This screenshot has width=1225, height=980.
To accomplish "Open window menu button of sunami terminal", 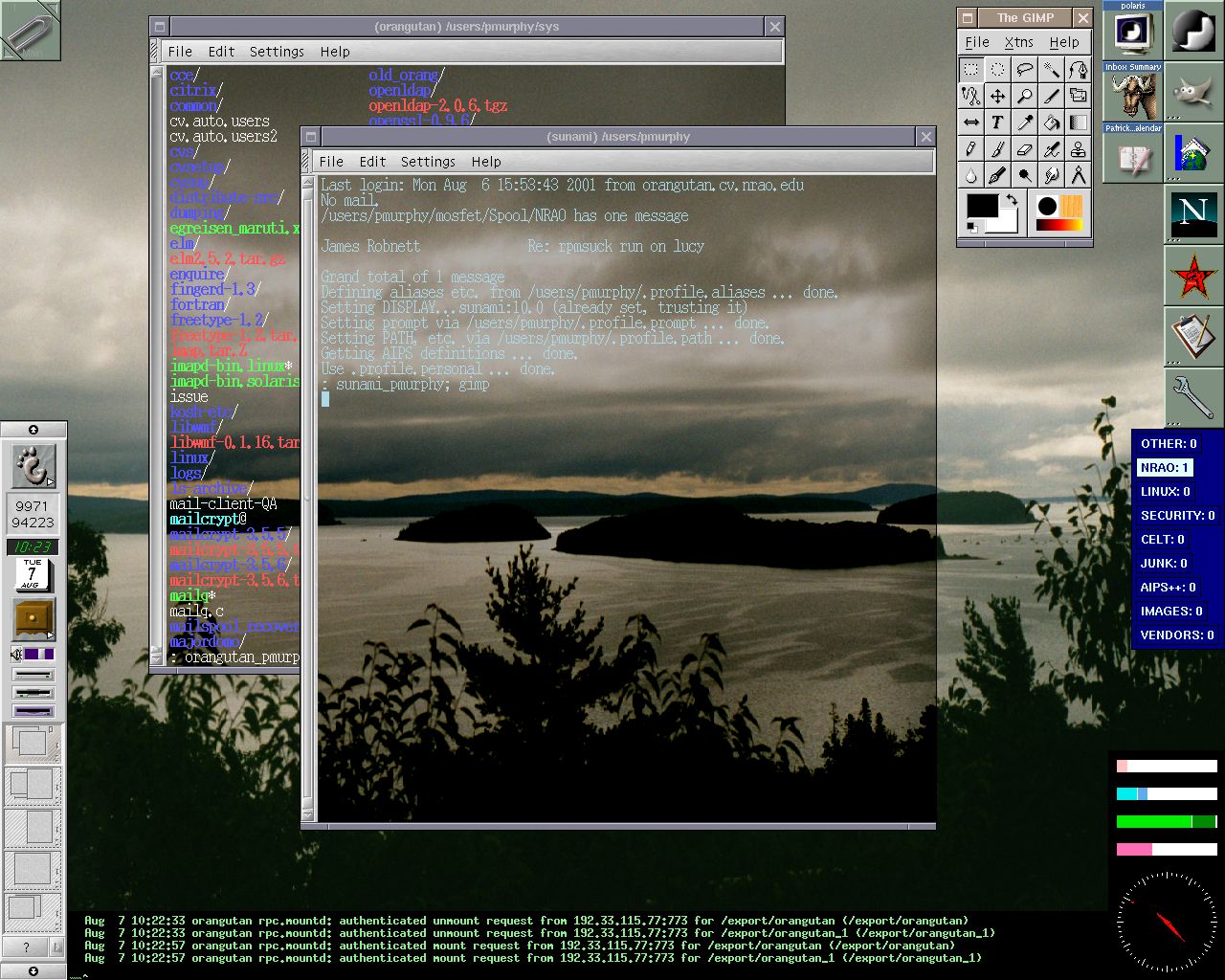I will (311, 137).
